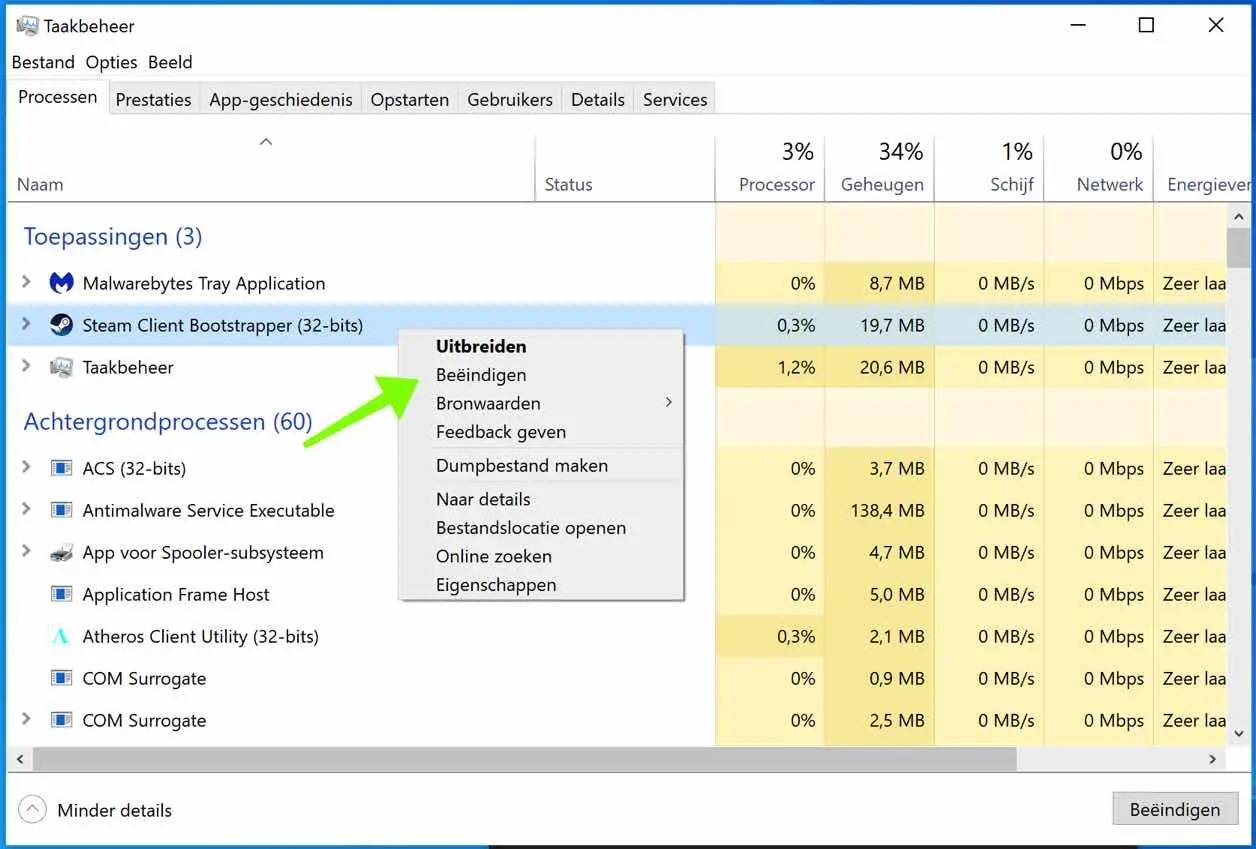1256x849 pixels.
Task: Expand the App voor Spooler-subsysteem row
Action: click(27, 552)
